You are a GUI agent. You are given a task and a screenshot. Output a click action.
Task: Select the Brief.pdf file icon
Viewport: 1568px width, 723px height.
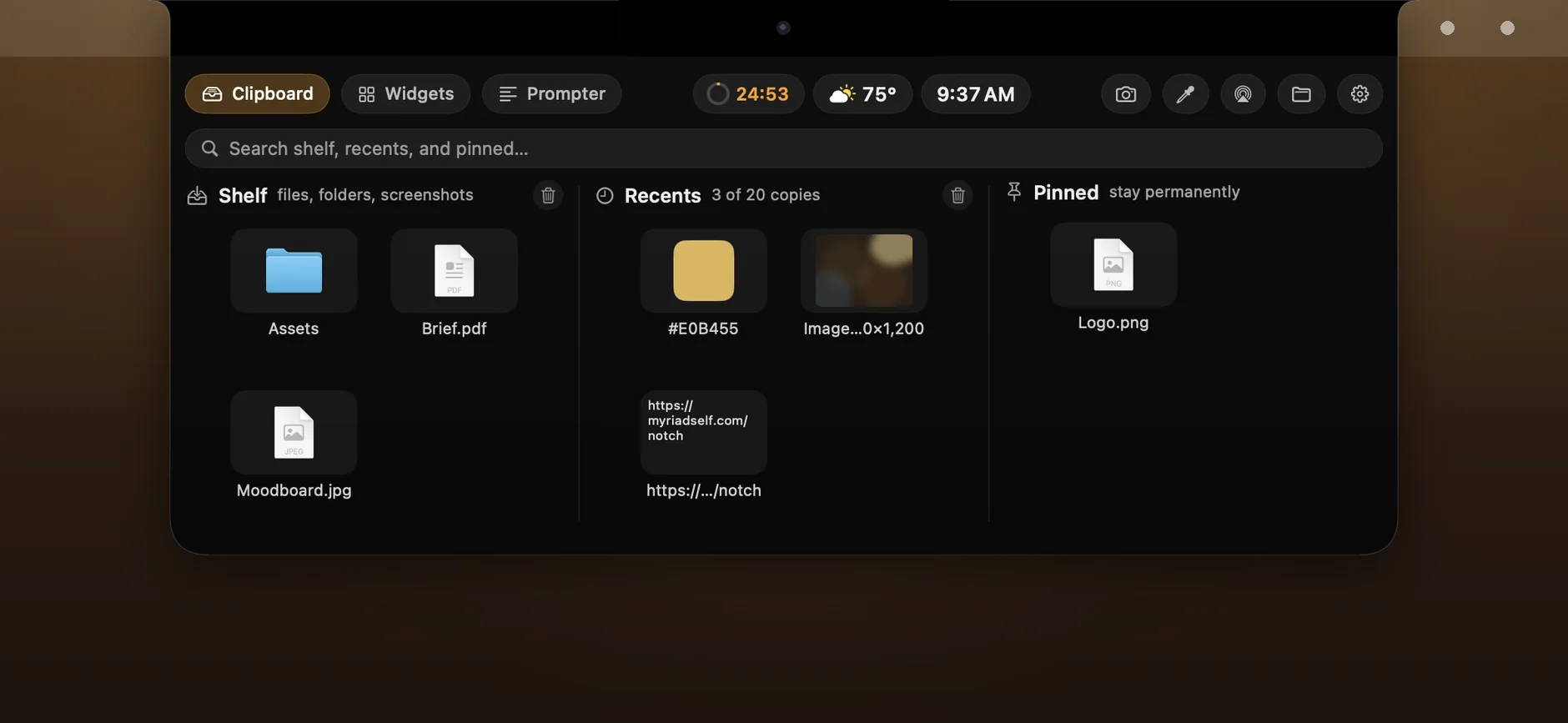(x=454, y=270)
